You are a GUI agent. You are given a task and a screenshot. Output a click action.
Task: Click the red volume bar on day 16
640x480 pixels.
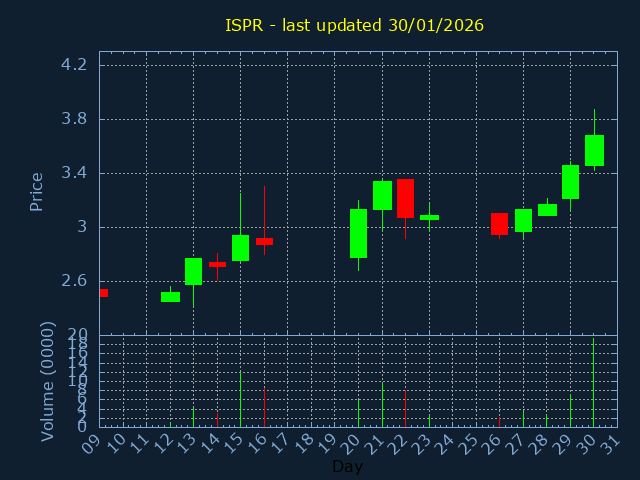tap(264, 407)
